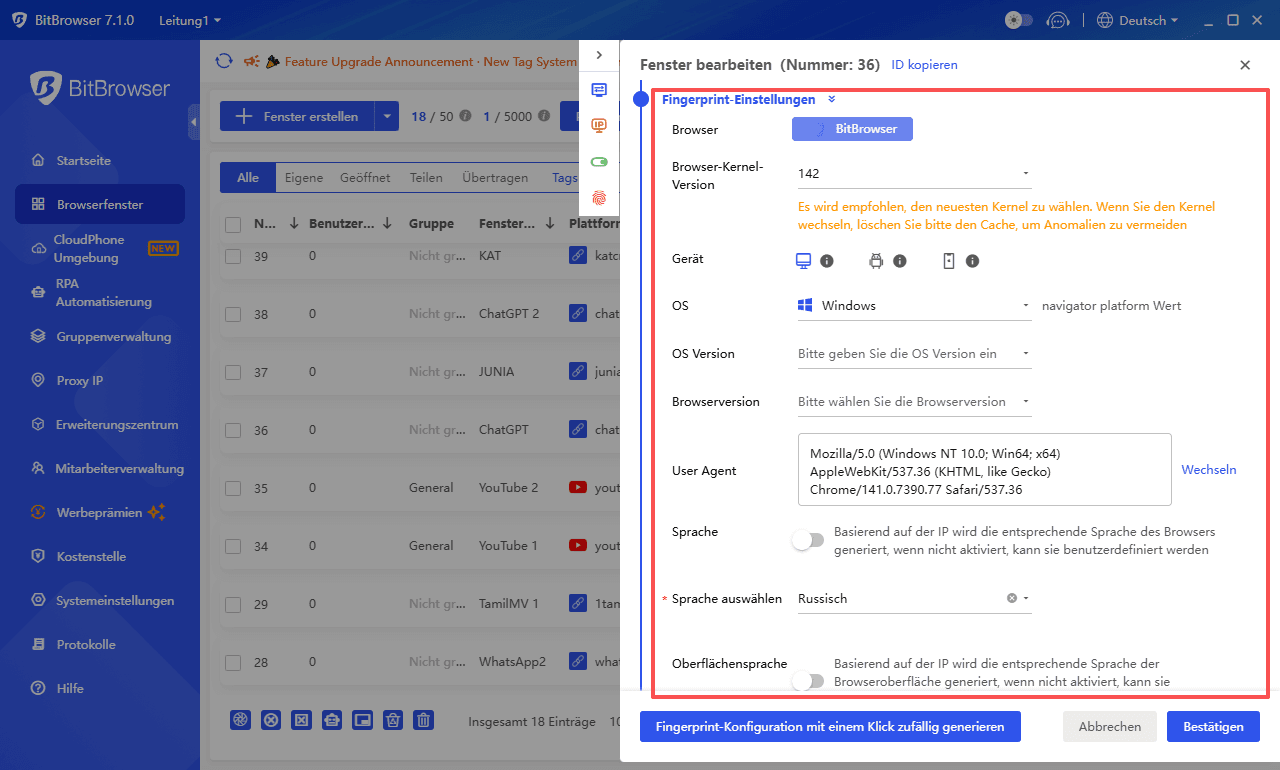Click the ID kopieren link
The height and width of the screenshot is (770, 1280).
[x=924, y=64]
